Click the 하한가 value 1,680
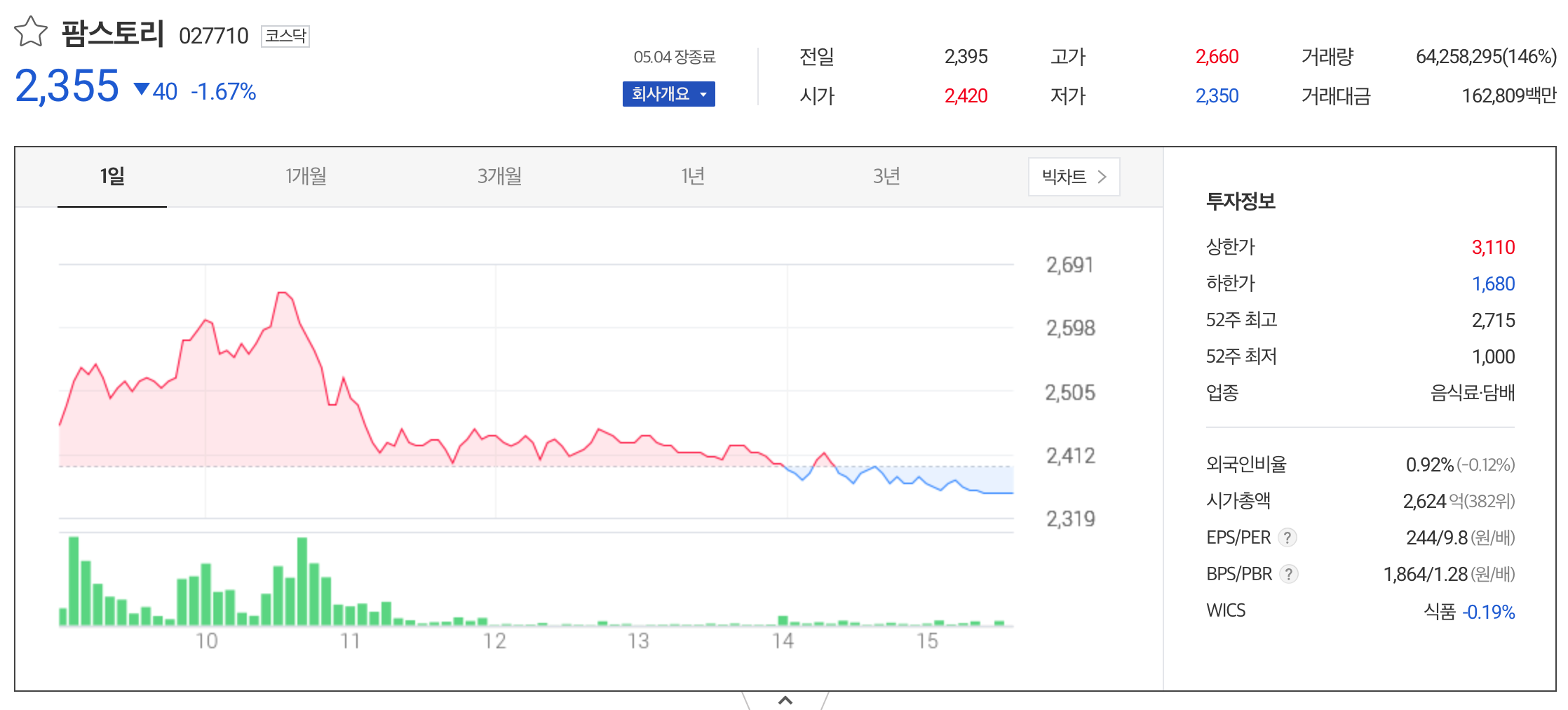Viewport: 1568px width, 710px height. pos(1494,284)
